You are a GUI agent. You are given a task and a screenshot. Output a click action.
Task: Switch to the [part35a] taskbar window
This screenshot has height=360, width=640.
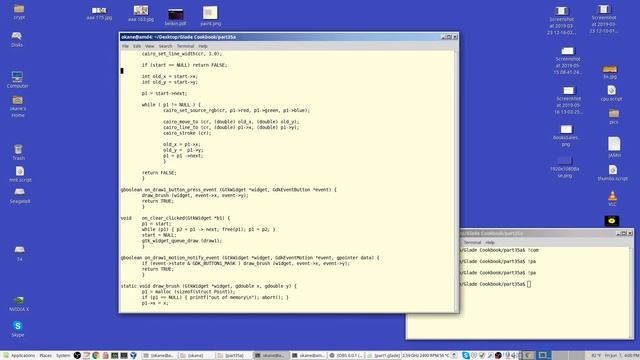pos(234,356)
